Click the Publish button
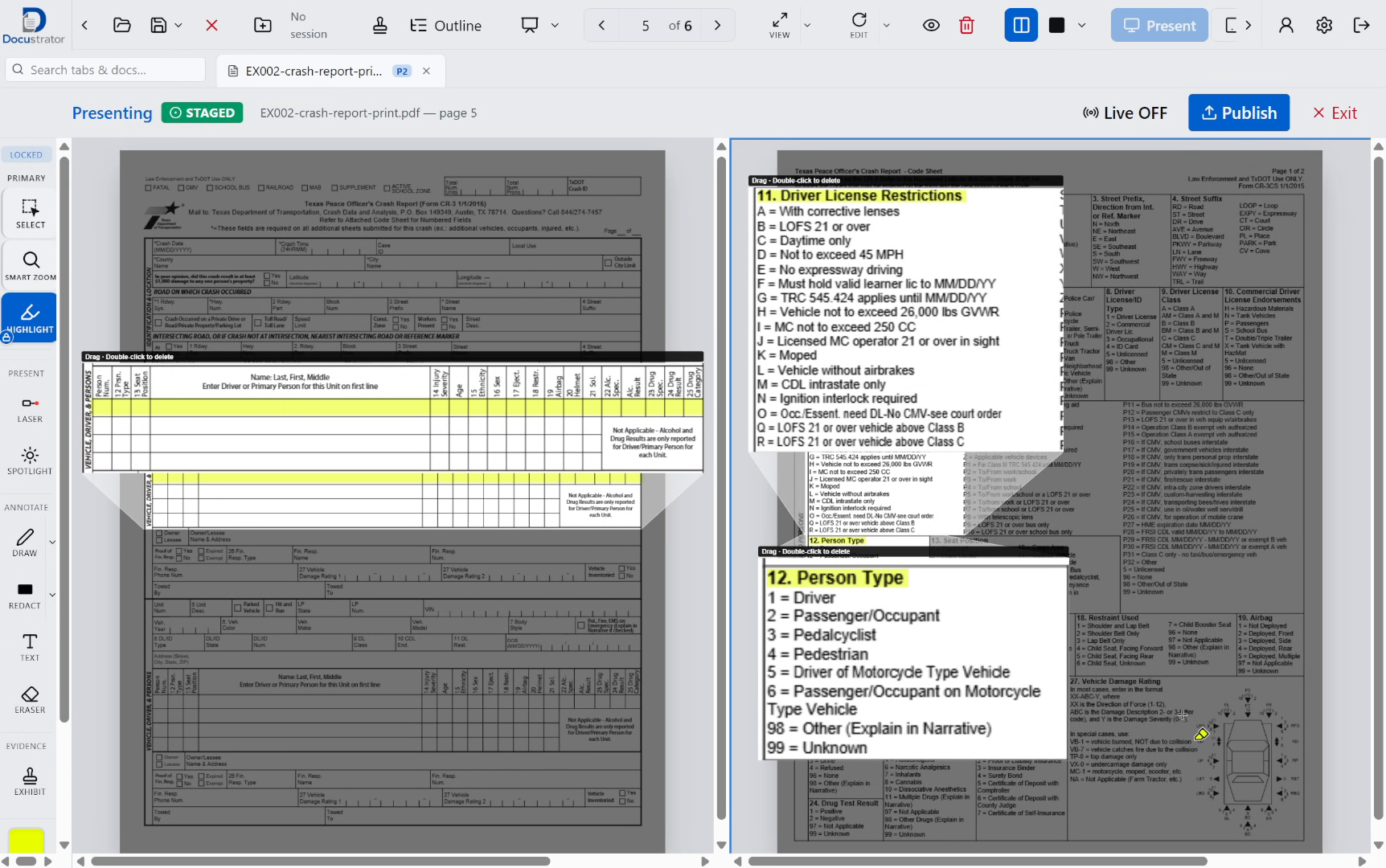 click(x=1239, y=113)
